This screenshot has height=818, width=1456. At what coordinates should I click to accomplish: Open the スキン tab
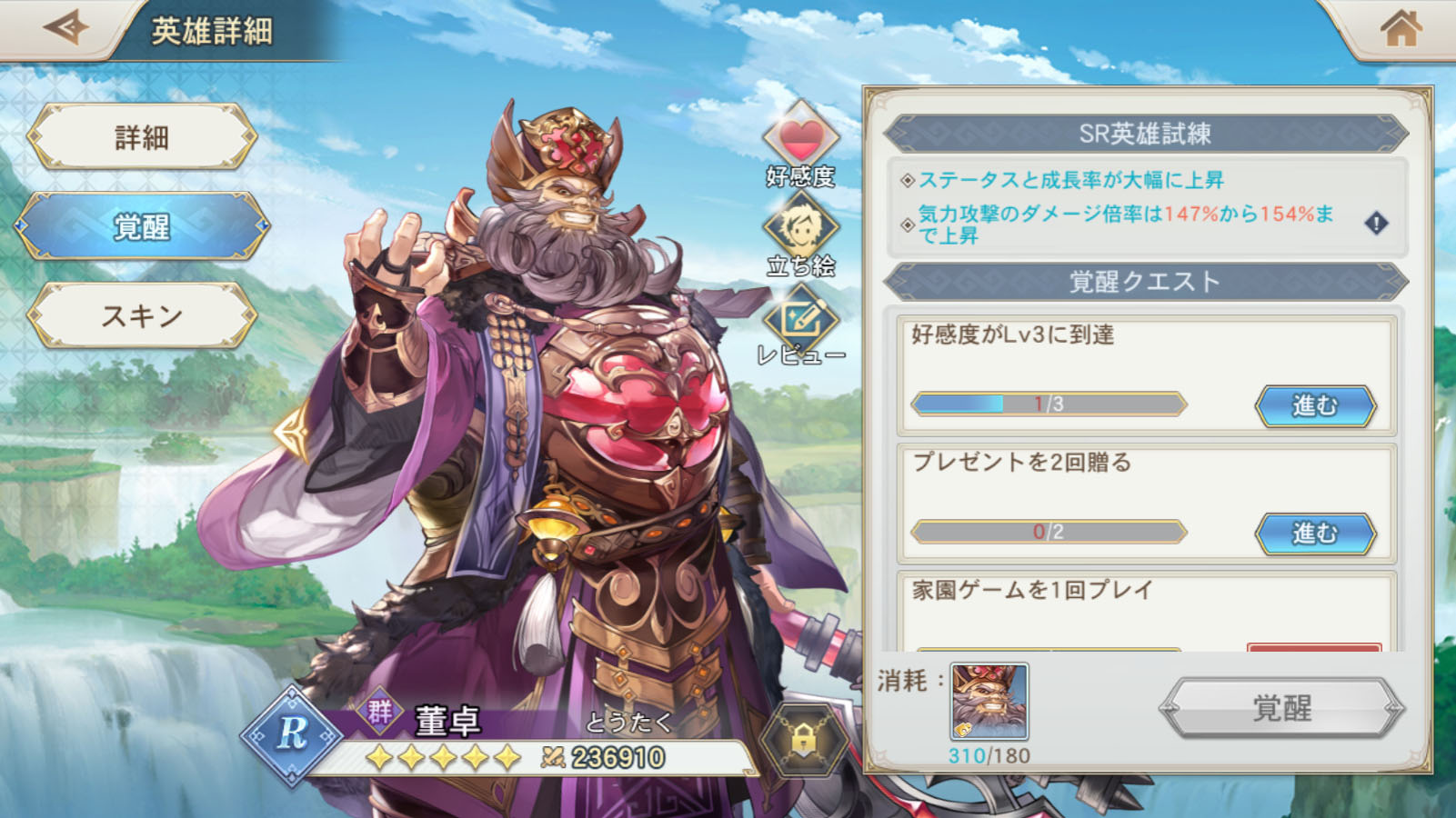[x=142, y=315]
